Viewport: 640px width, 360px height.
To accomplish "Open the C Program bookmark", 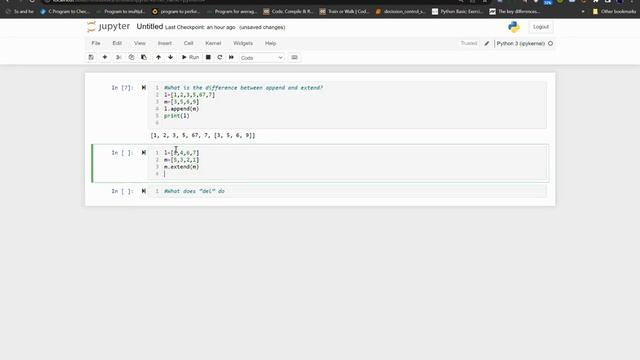I will pyautogui.click(x=64, y=11).
